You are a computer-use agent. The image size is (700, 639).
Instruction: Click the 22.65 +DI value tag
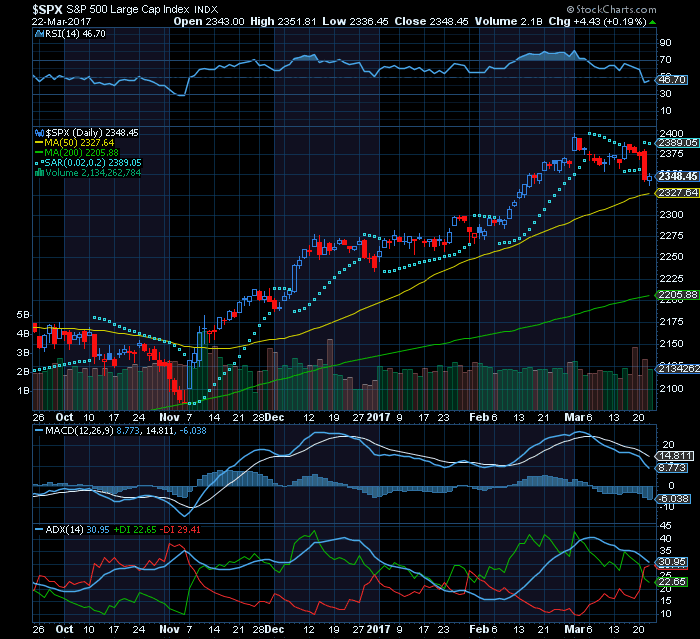(x=672, y=582)
